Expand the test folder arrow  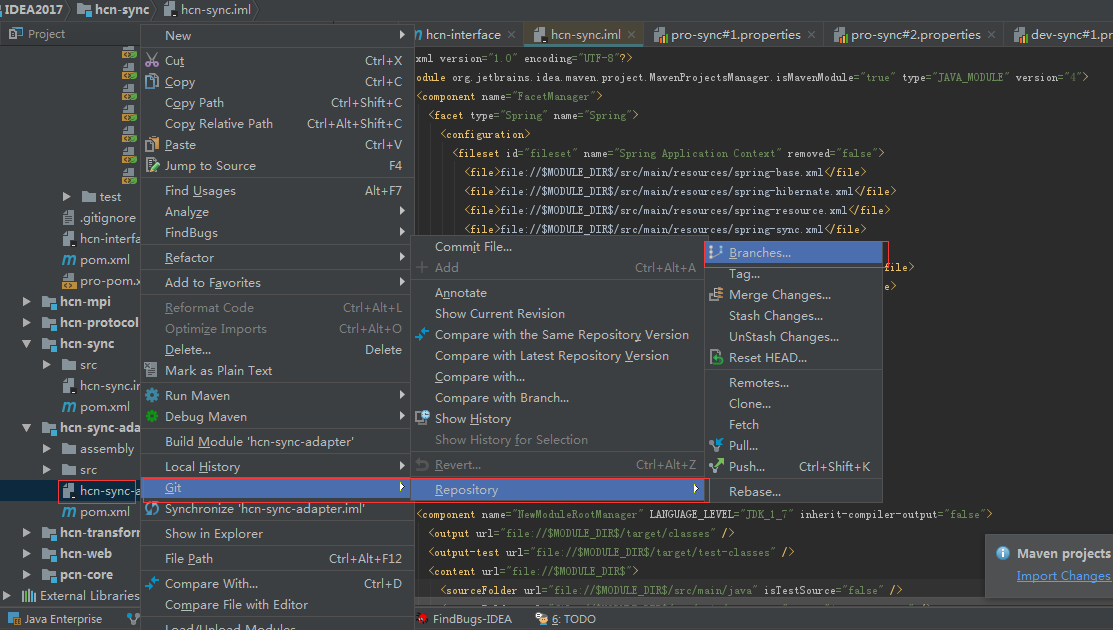click(66, 197)
